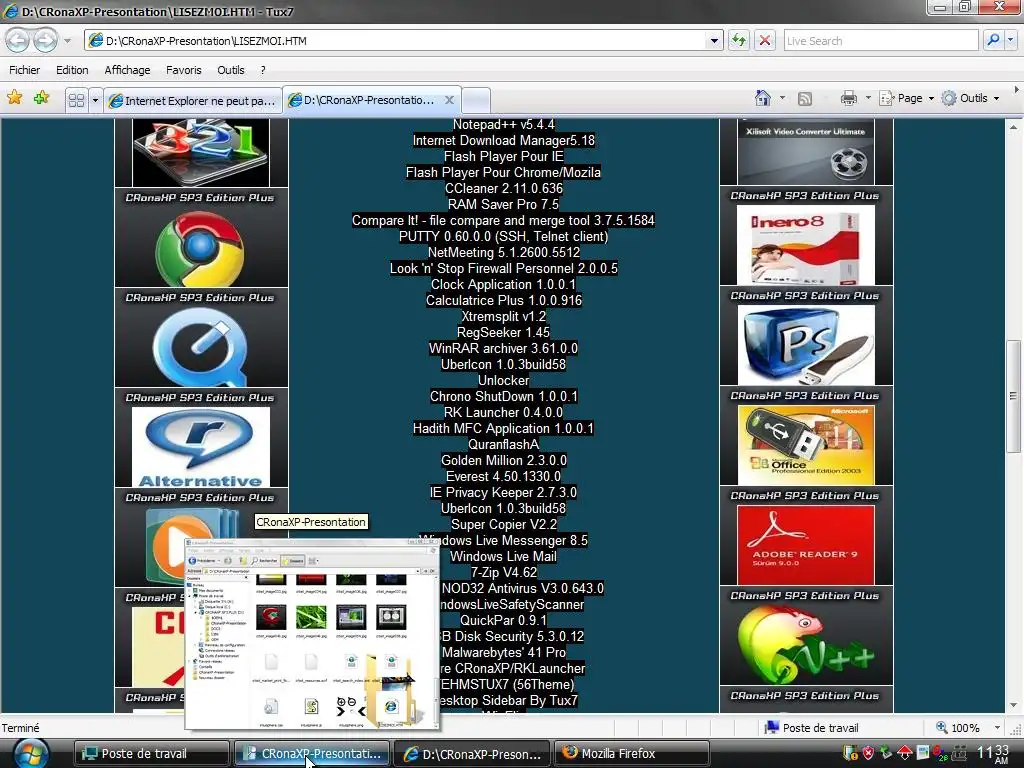Click the system clock showing 11:33 AM
This screenshot has width=1024, height=768.
coord(993,754)
